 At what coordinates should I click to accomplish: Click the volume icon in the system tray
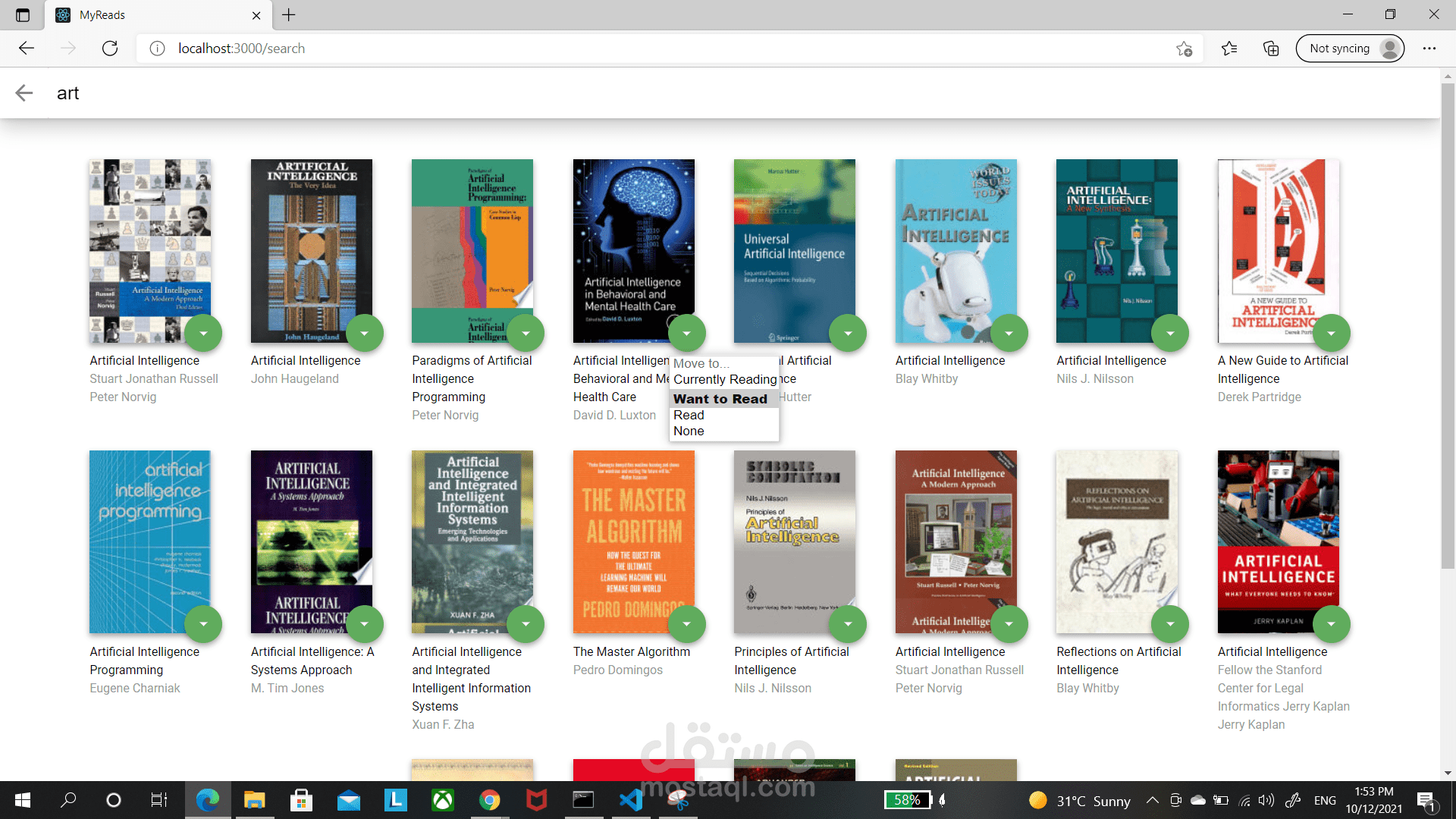tap(1266, 799)
